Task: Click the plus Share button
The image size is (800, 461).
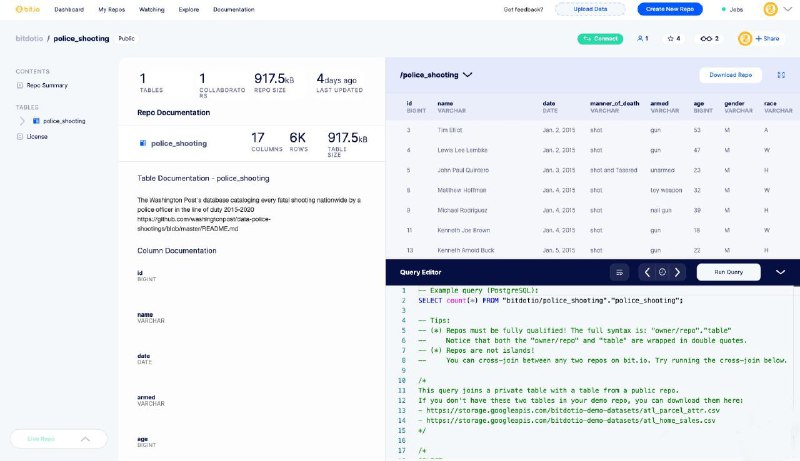Action: coord(767,39)
